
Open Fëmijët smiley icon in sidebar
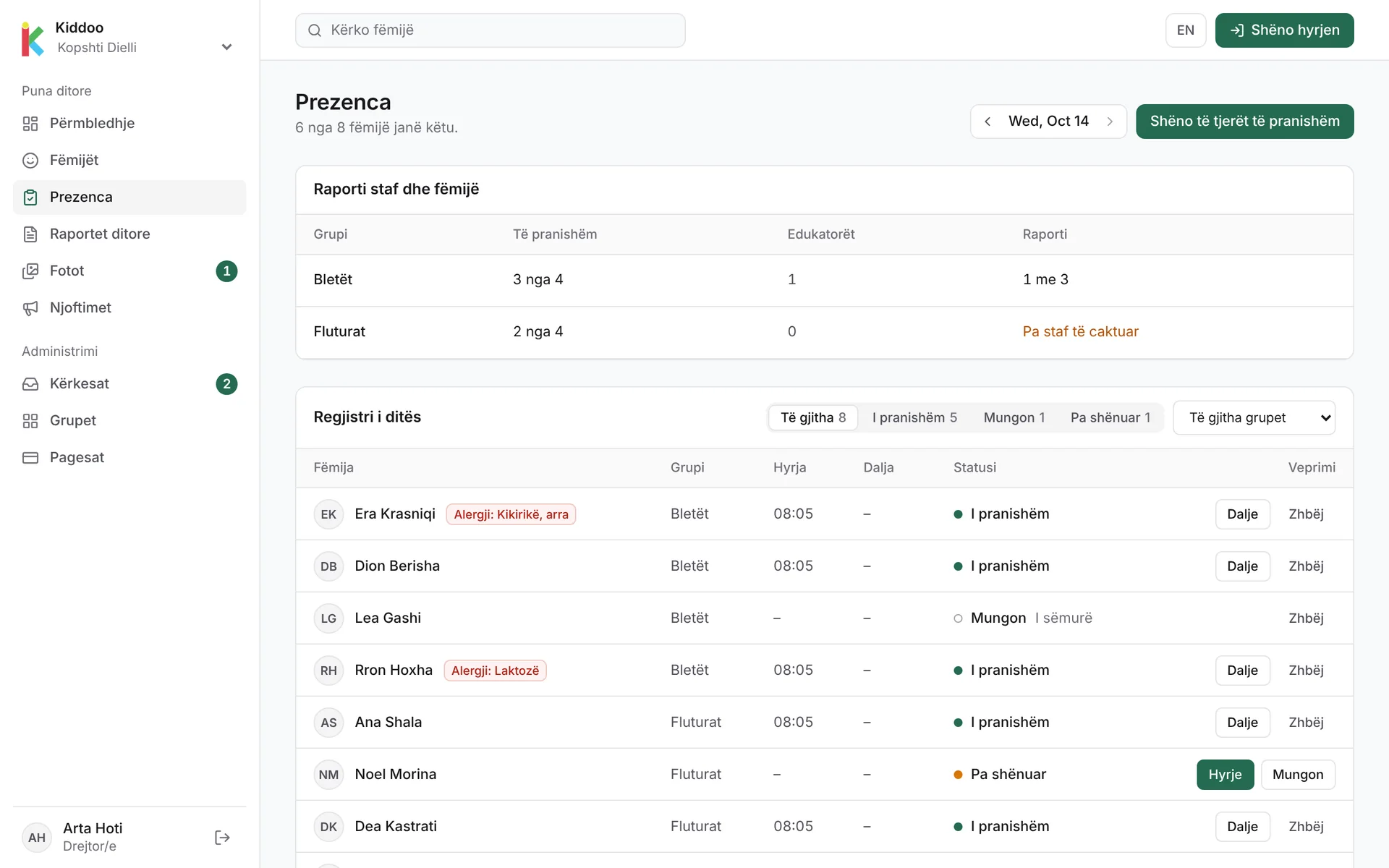point(30,161)
